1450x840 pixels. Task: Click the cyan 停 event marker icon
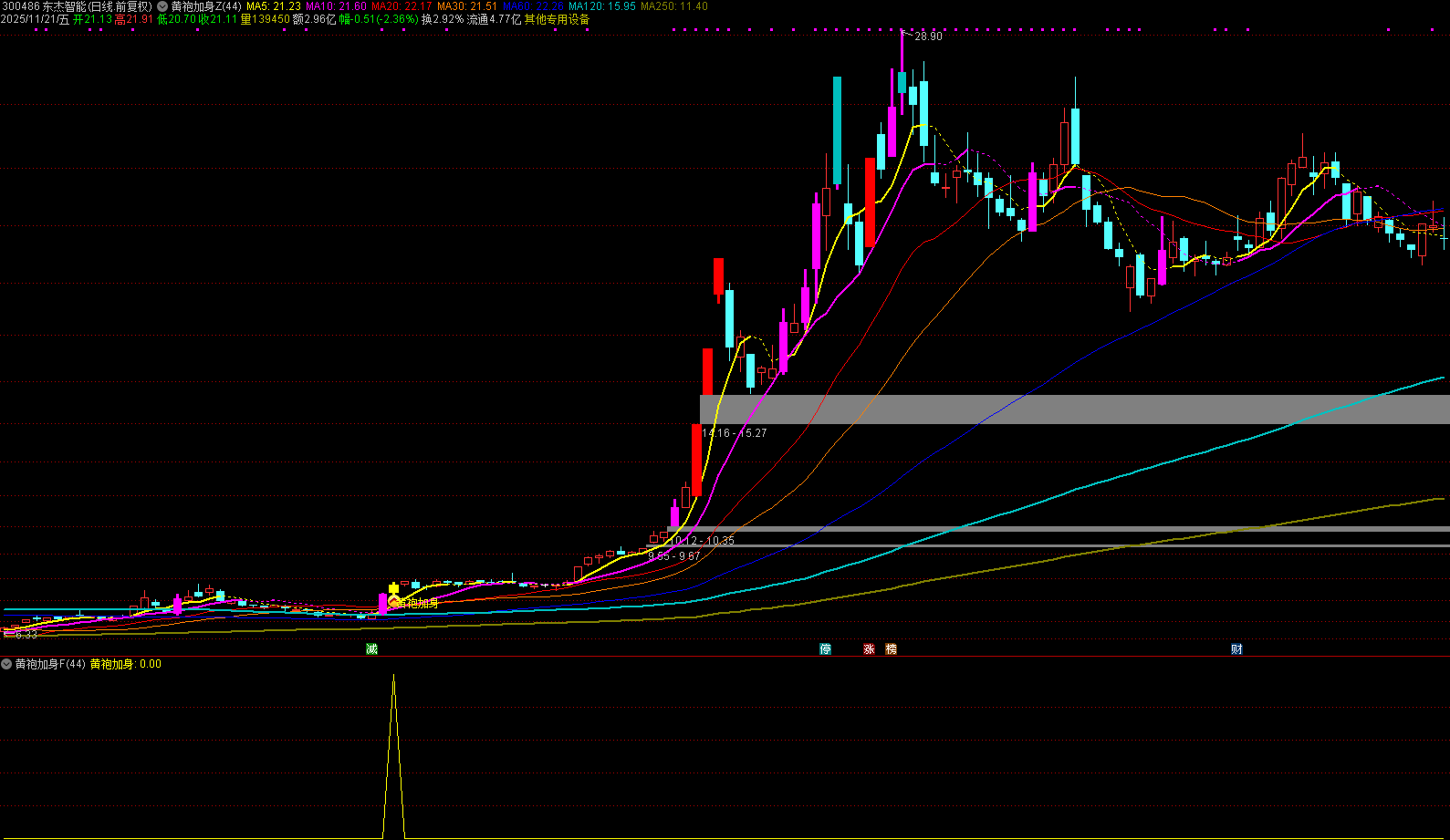pyautogui.click(x=825, y=649)
